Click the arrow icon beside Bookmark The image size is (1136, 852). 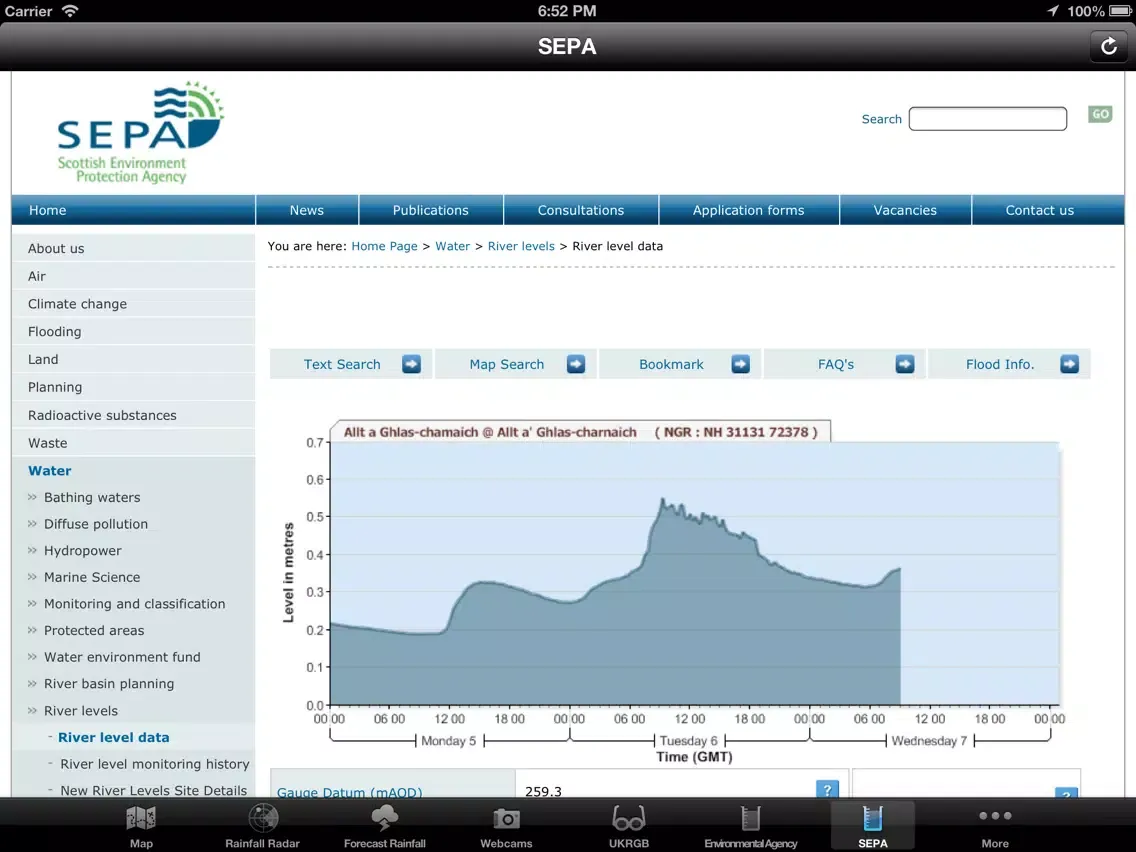tap(740, 364)
